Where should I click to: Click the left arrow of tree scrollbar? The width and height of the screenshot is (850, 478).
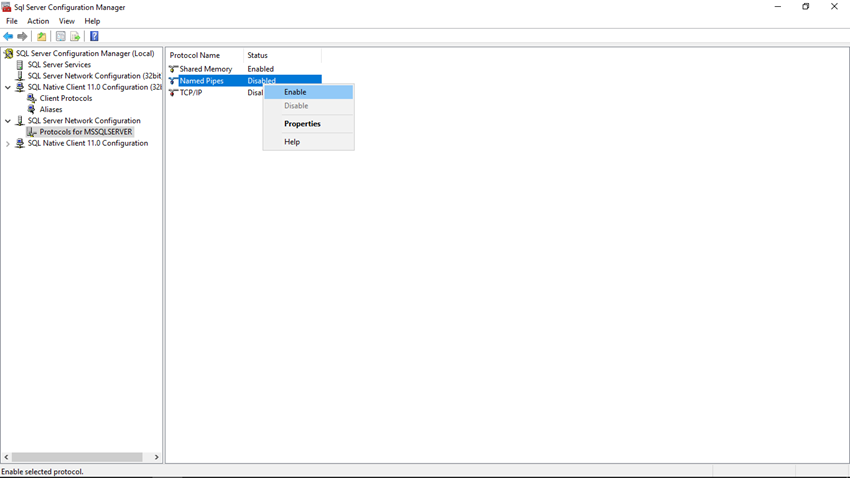coord(7,457)
